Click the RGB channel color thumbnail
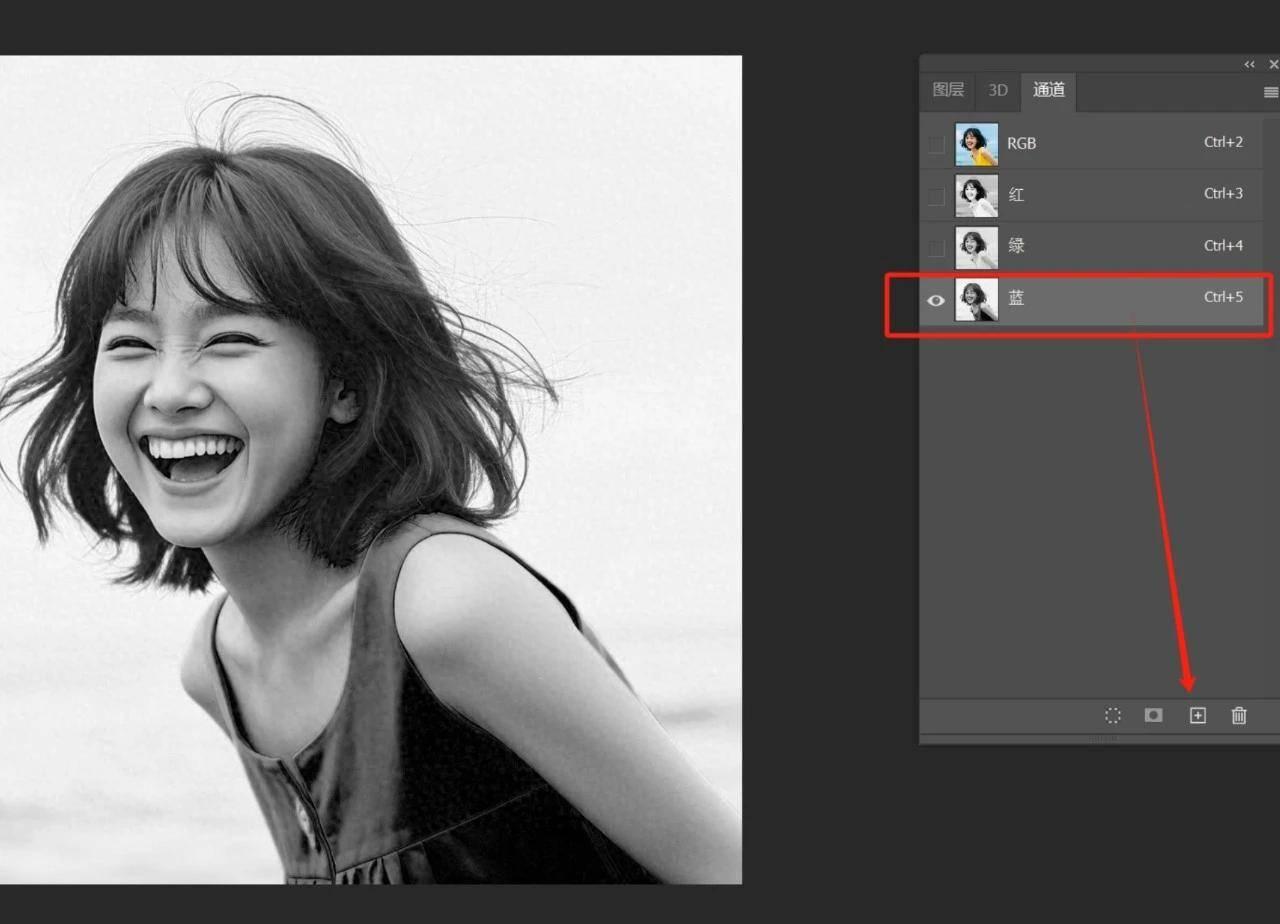This screenshot has width=1280, height=924. 976,144
